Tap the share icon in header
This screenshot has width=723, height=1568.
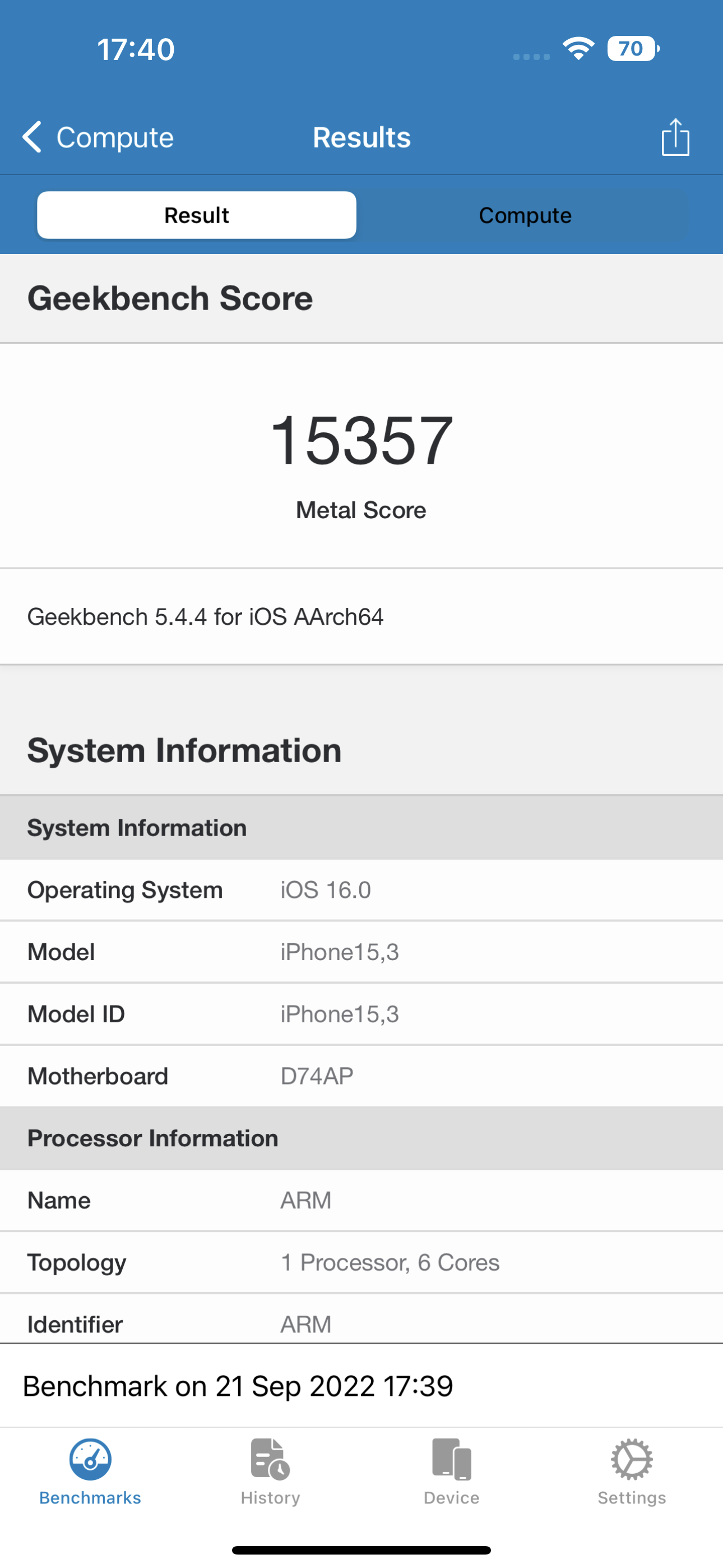(675, 137)
